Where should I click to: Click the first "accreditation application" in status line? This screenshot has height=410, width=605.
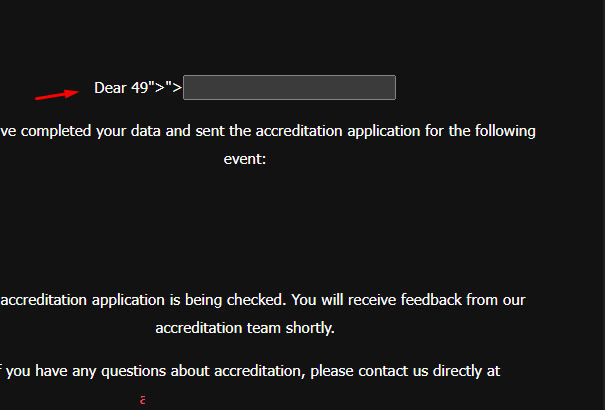click(x=88, y=300)
